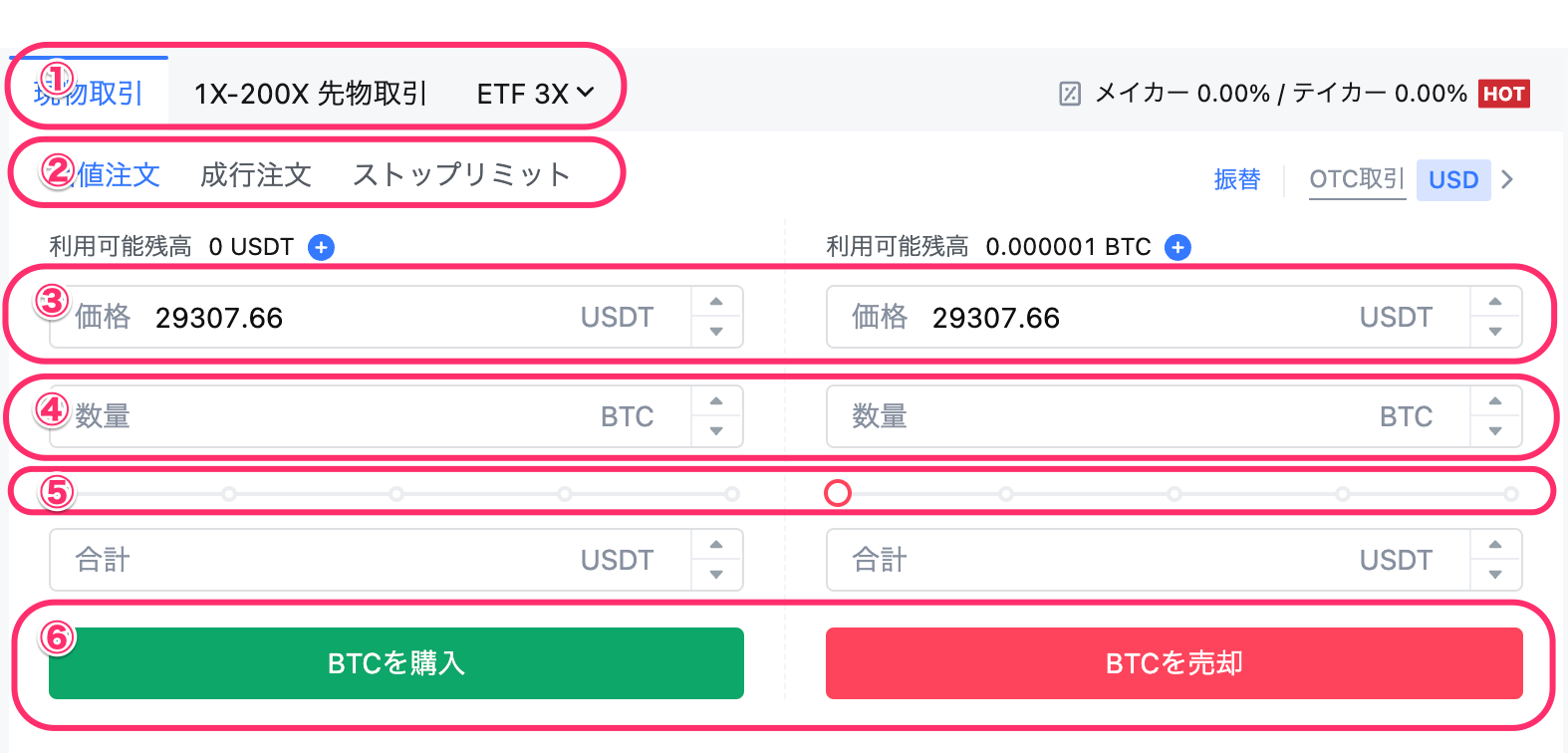This screenshot has width=1568, height=753.
Task: Select the ストップリミット order type tab
Action: point(461,175)
